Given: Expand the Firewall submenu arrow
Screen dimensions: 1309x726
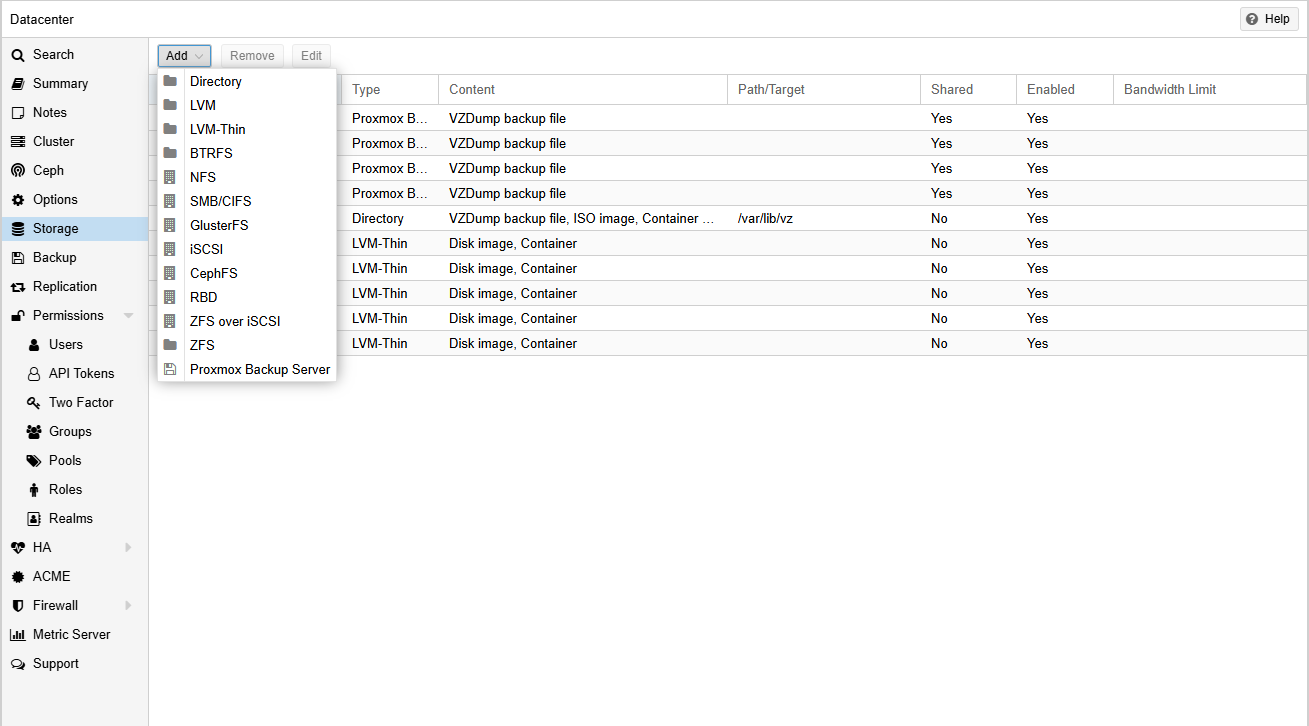Looking at the screenshot, I should coord(128,606).
